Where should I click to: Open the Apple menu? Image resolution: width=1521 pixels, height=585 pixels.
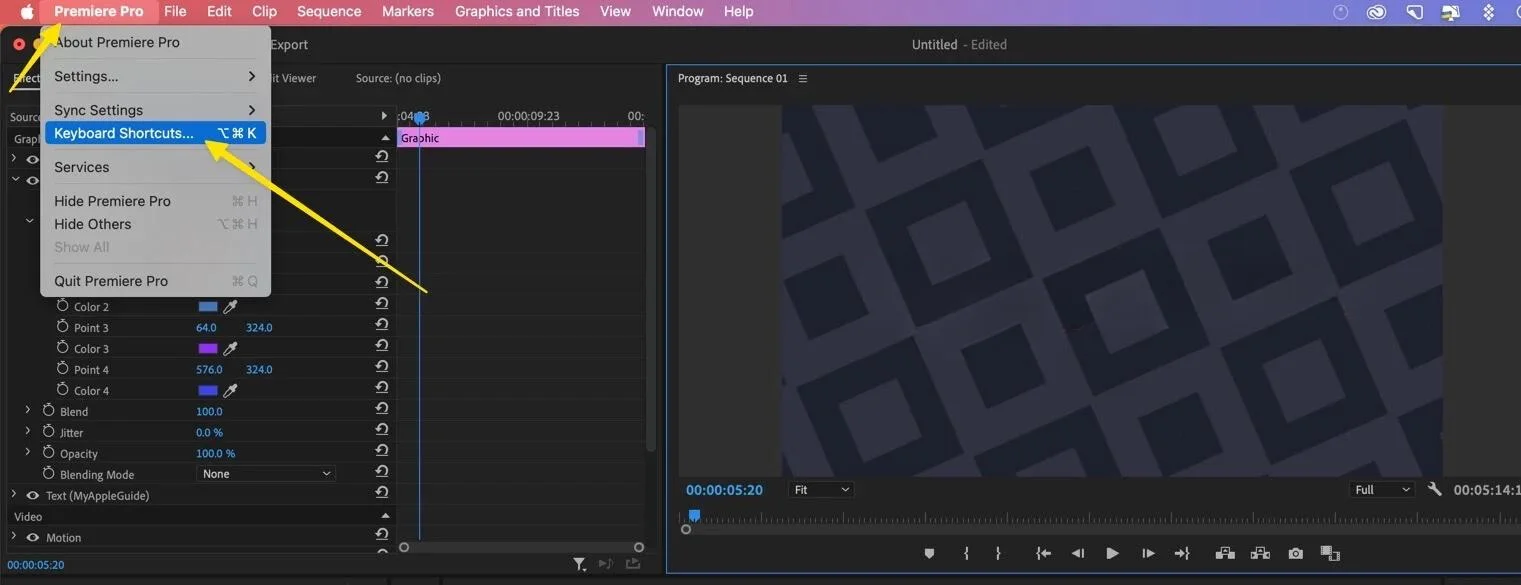26,11
